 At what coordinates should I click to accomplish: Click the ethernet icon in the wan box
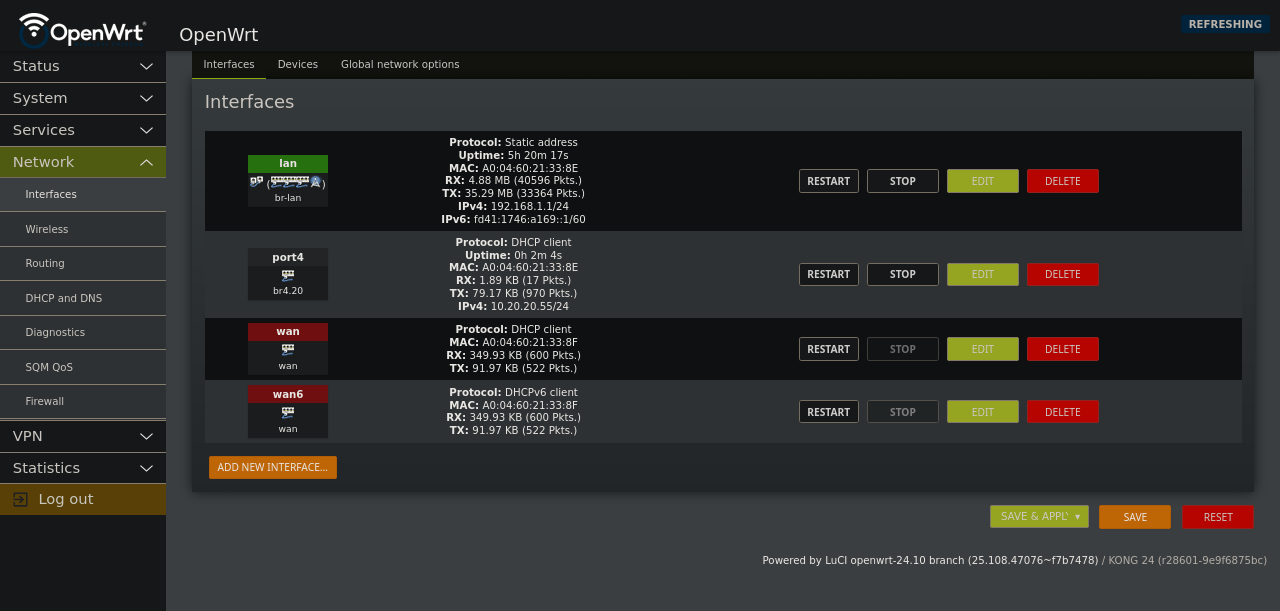[288, 349]
